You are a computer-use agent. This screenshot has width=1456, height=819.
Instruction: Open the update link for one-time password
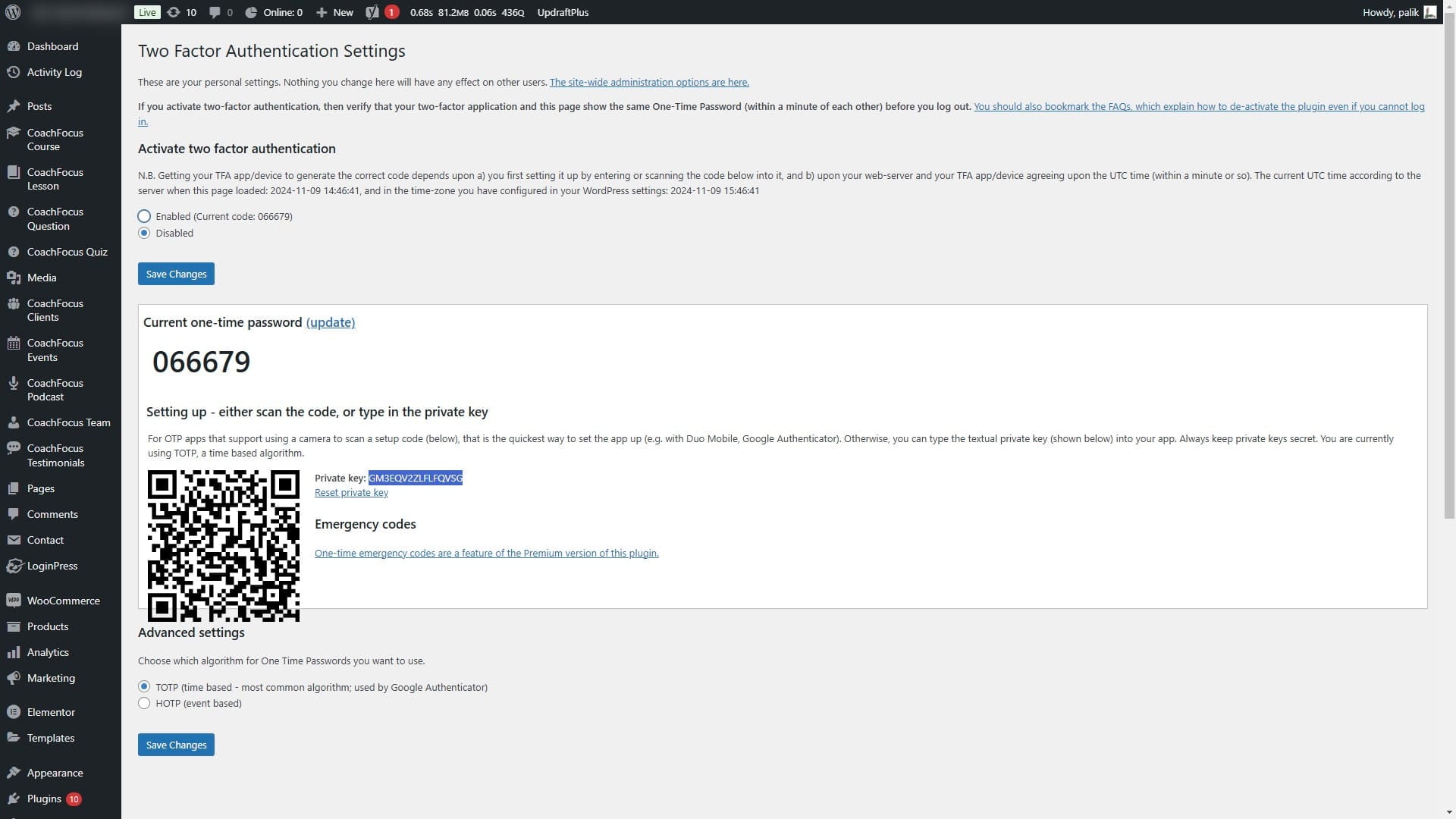coord(330,322)
